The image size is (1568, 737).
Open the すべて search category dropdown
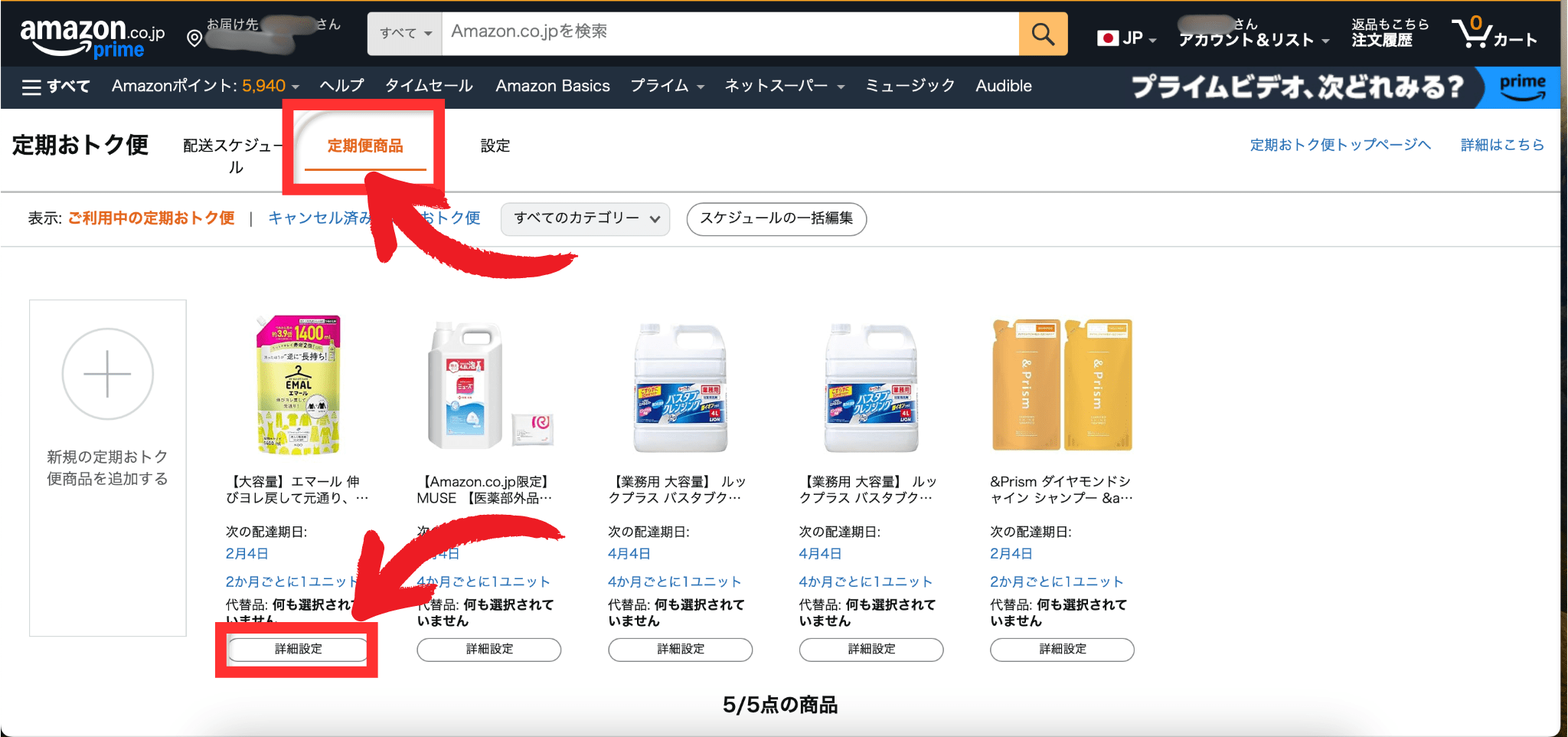(405, 34)
